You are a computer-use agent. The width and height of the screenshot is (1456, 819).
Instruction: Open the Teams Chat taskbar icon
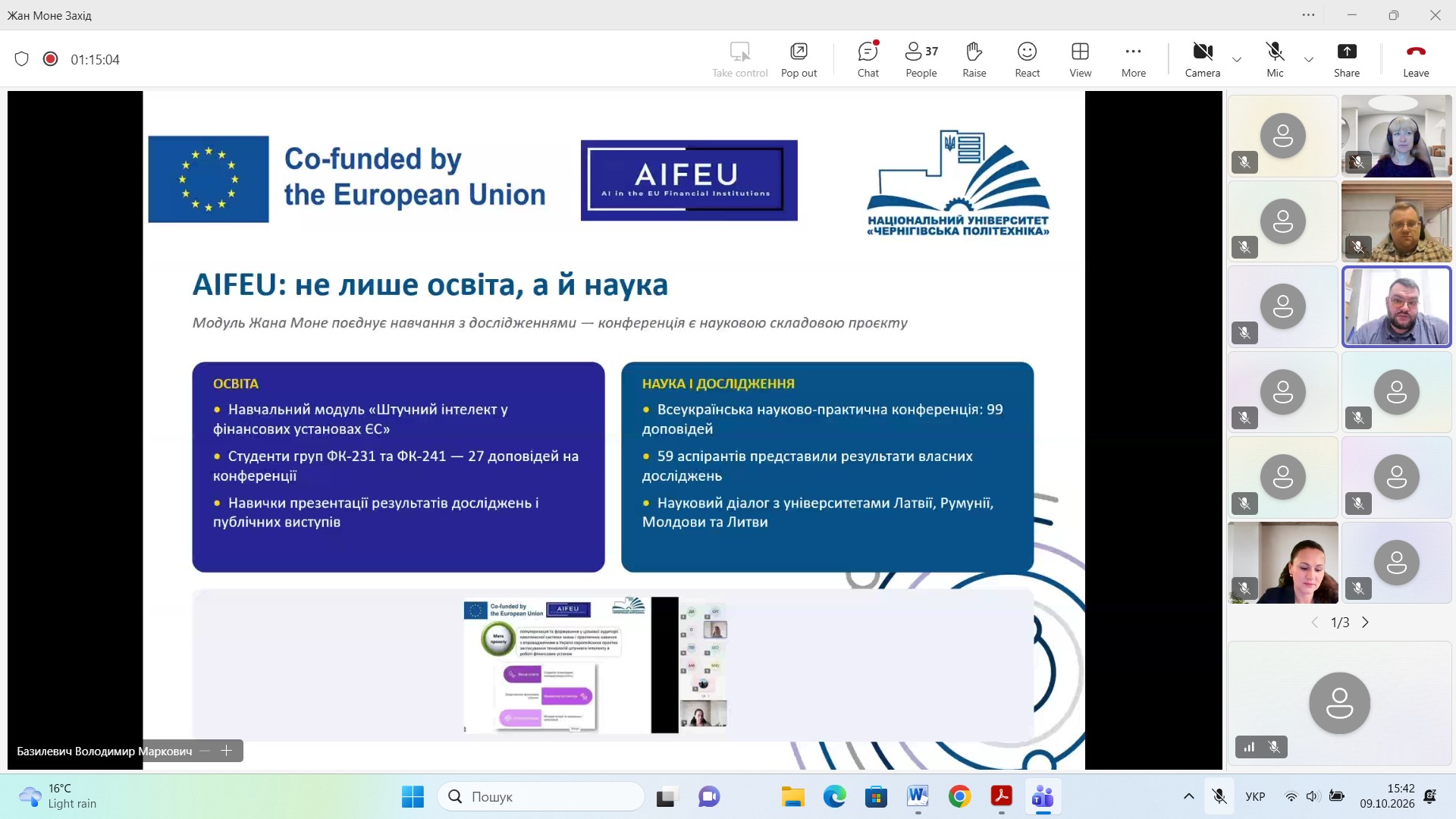point(709,796)
